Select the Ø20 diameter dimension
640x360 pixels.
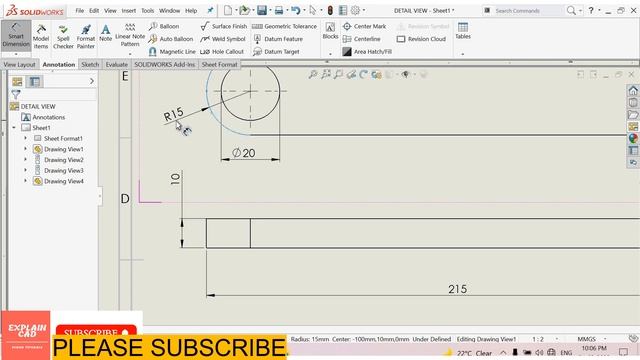[244, 153]
